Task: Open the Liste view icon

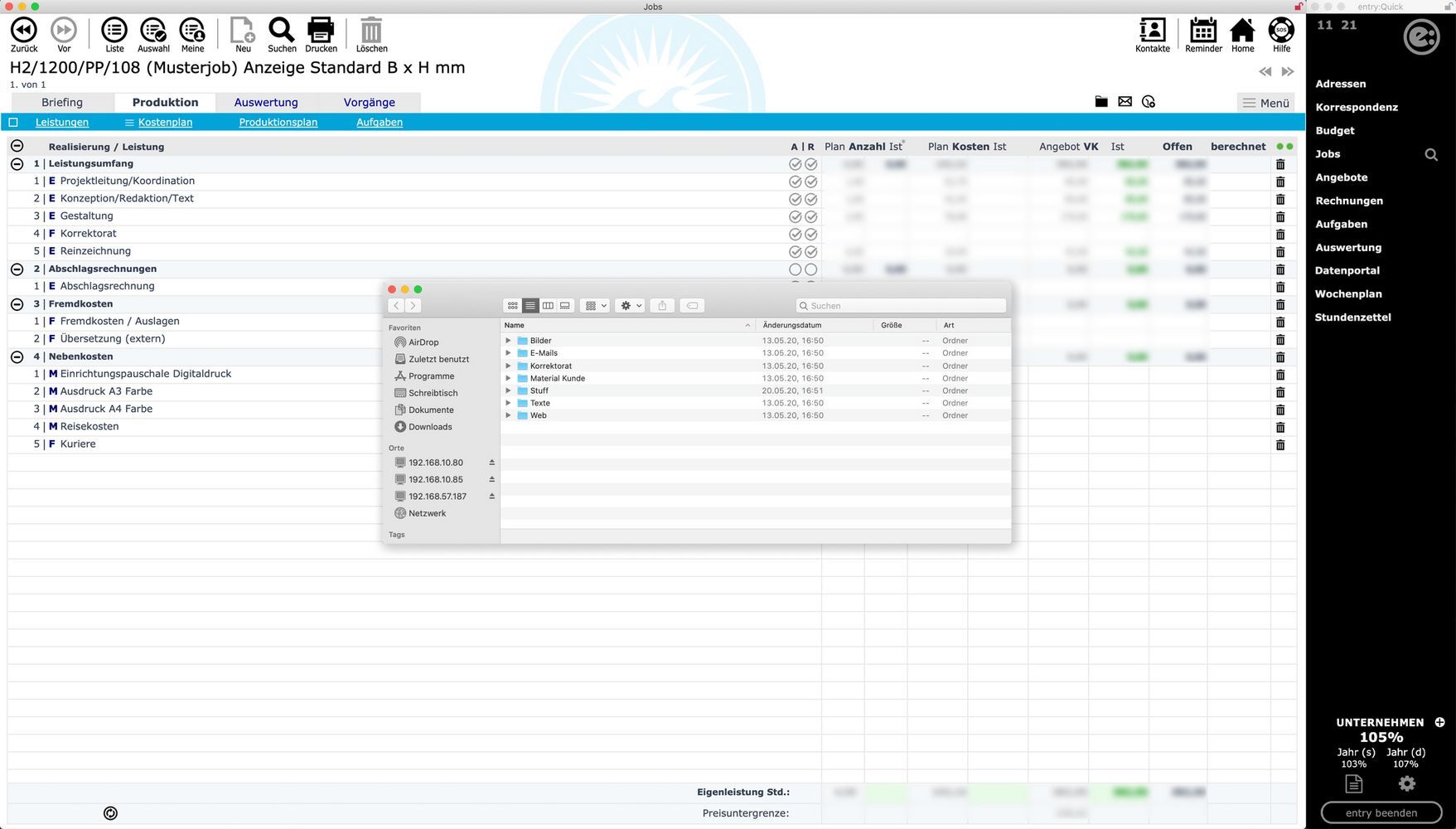Action: pos(114,31)
